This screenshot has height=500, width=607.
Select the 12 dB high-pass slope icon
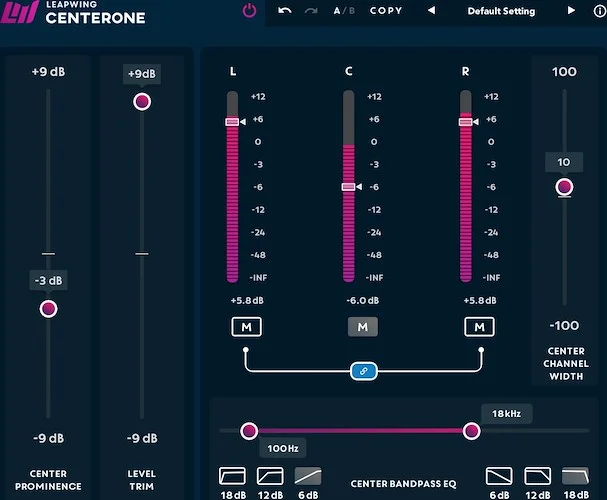(x=270, y=475)
